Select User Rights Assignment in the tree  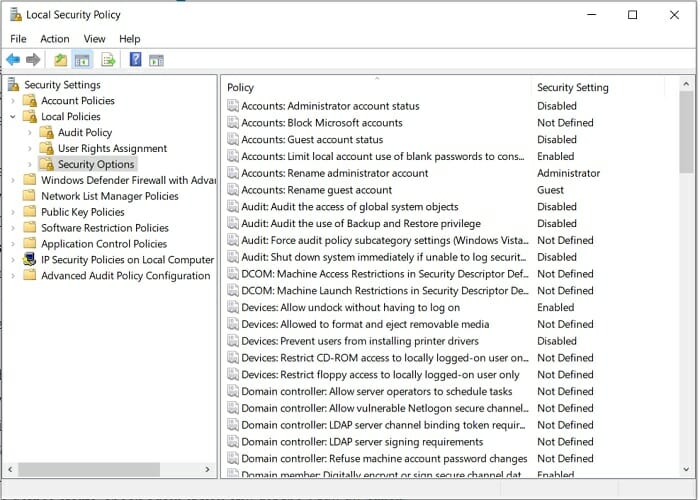(x=112, y=149)
